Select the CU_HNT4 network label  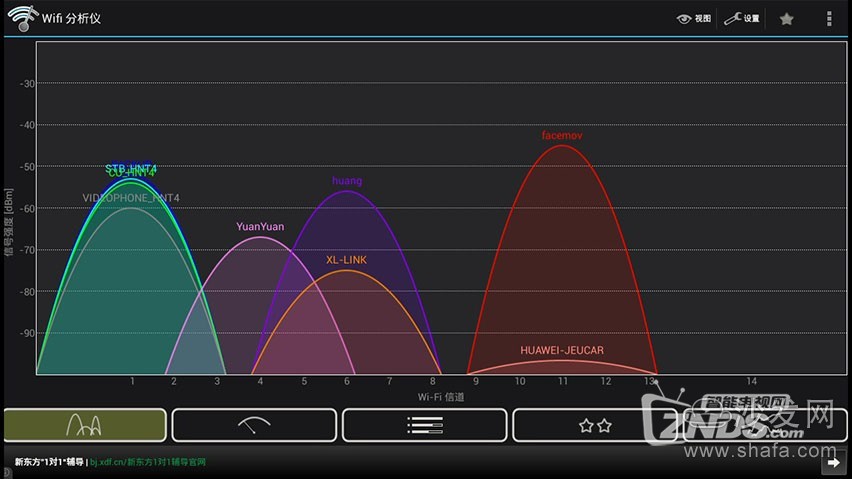tap(131, 173)
